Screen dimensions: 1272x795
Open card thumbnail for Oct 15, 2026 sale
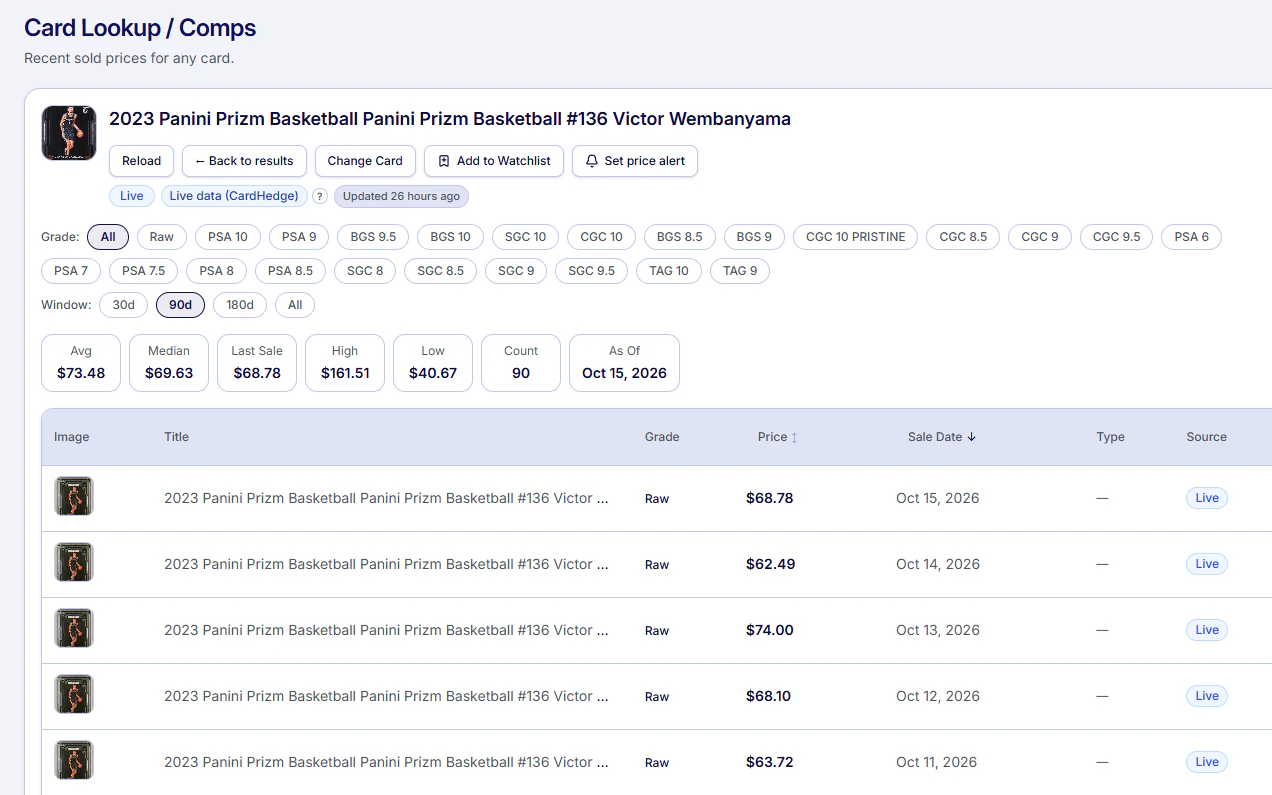pyautogui.click(x=73, y=497)
